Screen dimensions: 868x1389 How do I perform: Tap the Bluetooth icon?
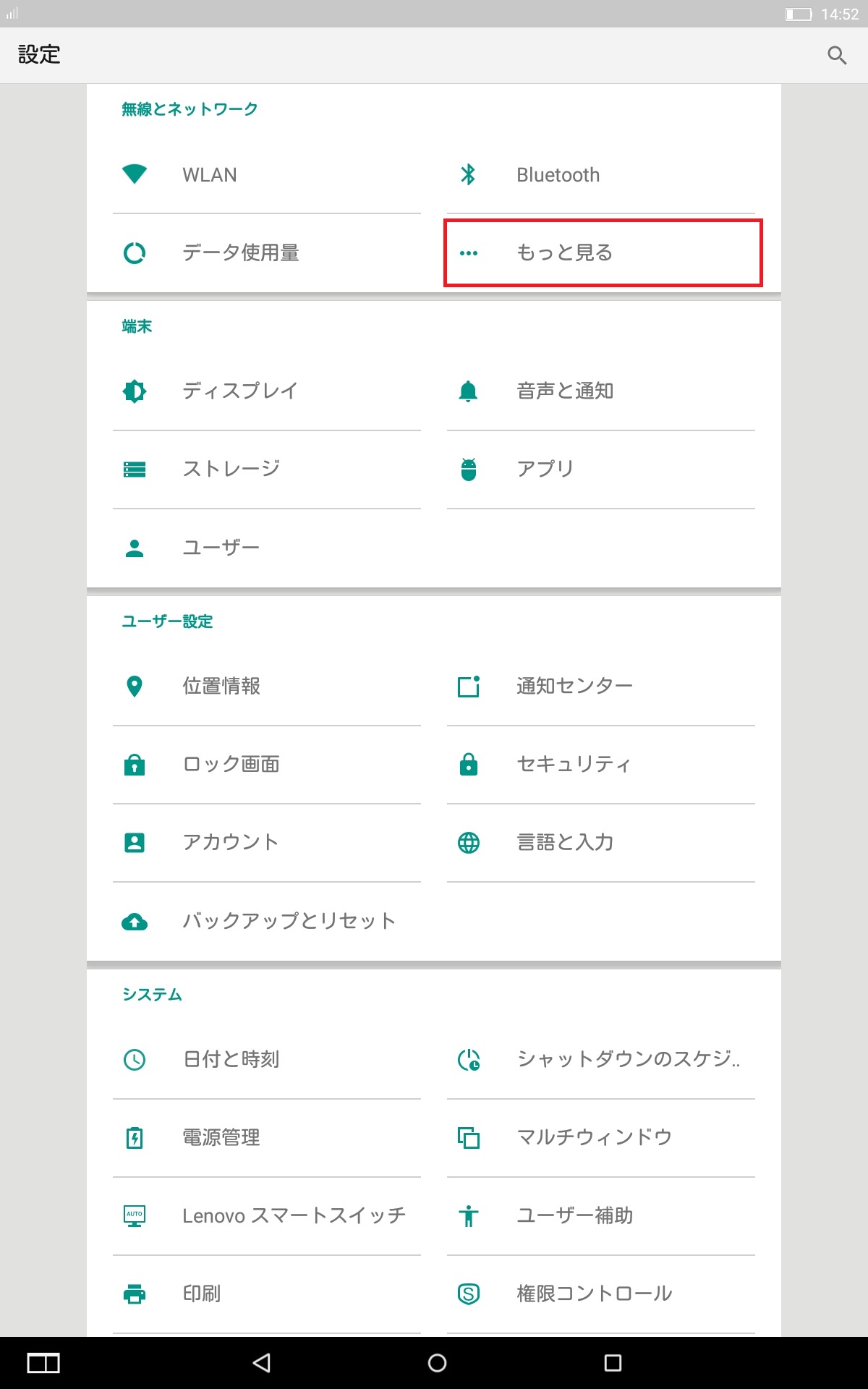[x=468, y=174]
